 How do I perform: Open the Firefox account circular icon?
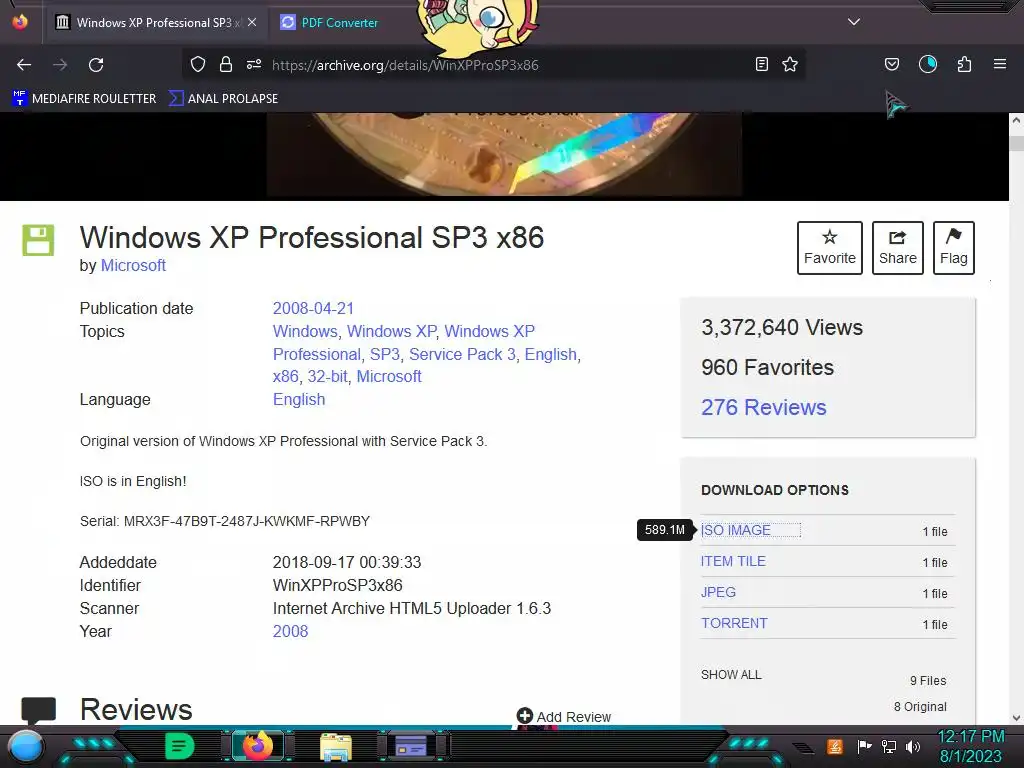pos(928,64)
